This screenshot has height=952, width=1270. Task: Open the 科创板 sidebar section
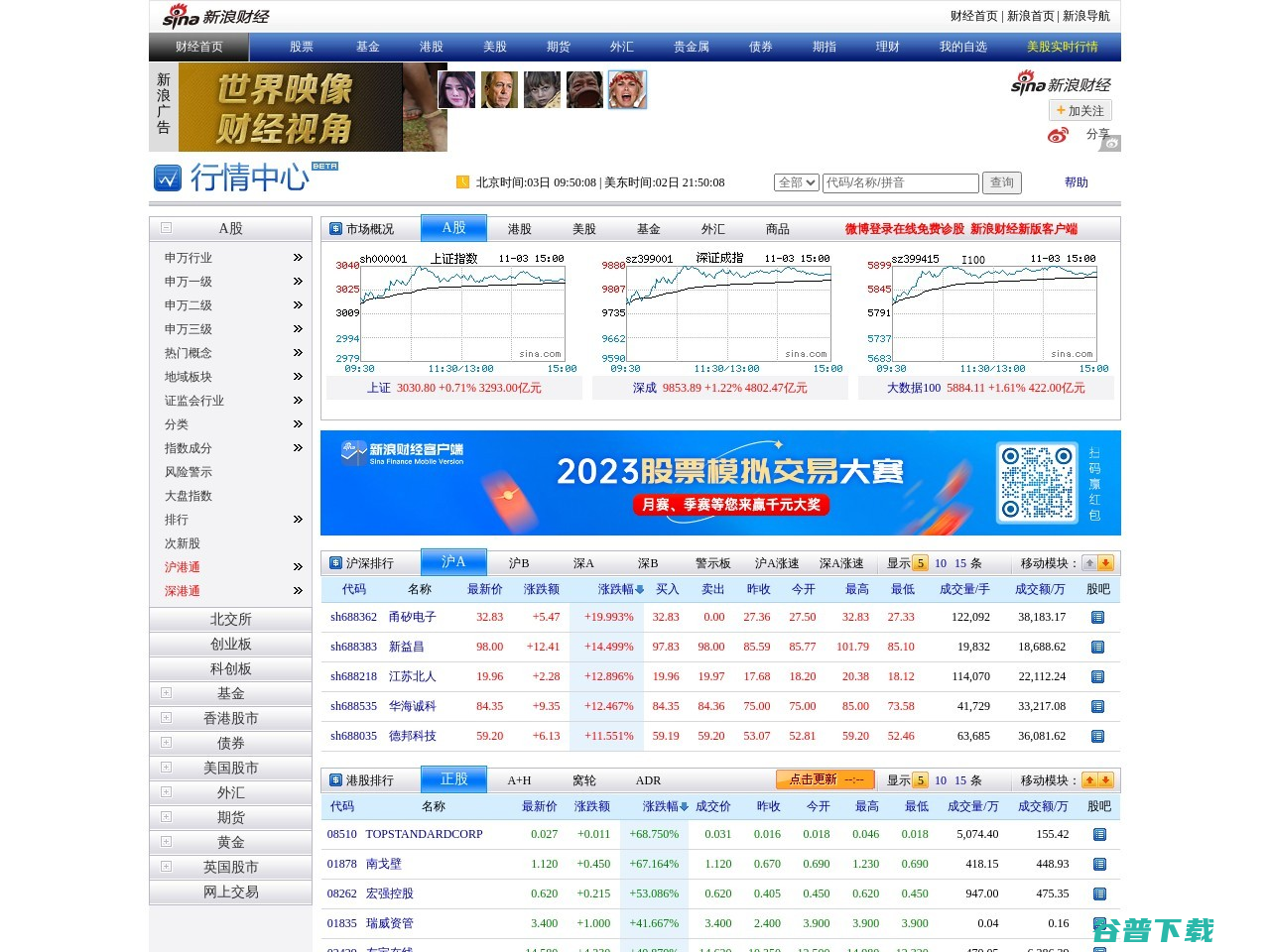230,668
